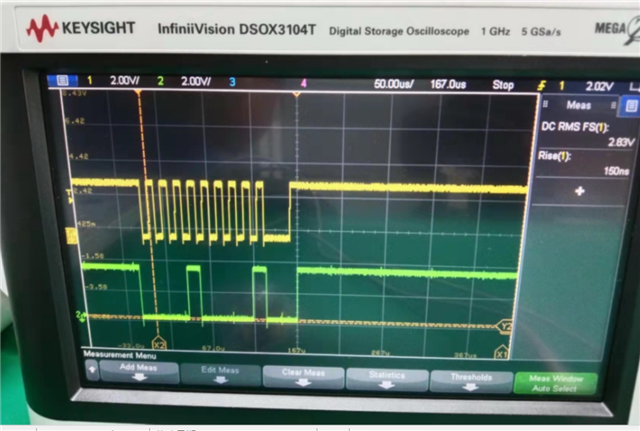Select the DC RMS FS(1) measurement
Image resolution: width=640 pixels, height=431 pixels.
click(587, 134)
